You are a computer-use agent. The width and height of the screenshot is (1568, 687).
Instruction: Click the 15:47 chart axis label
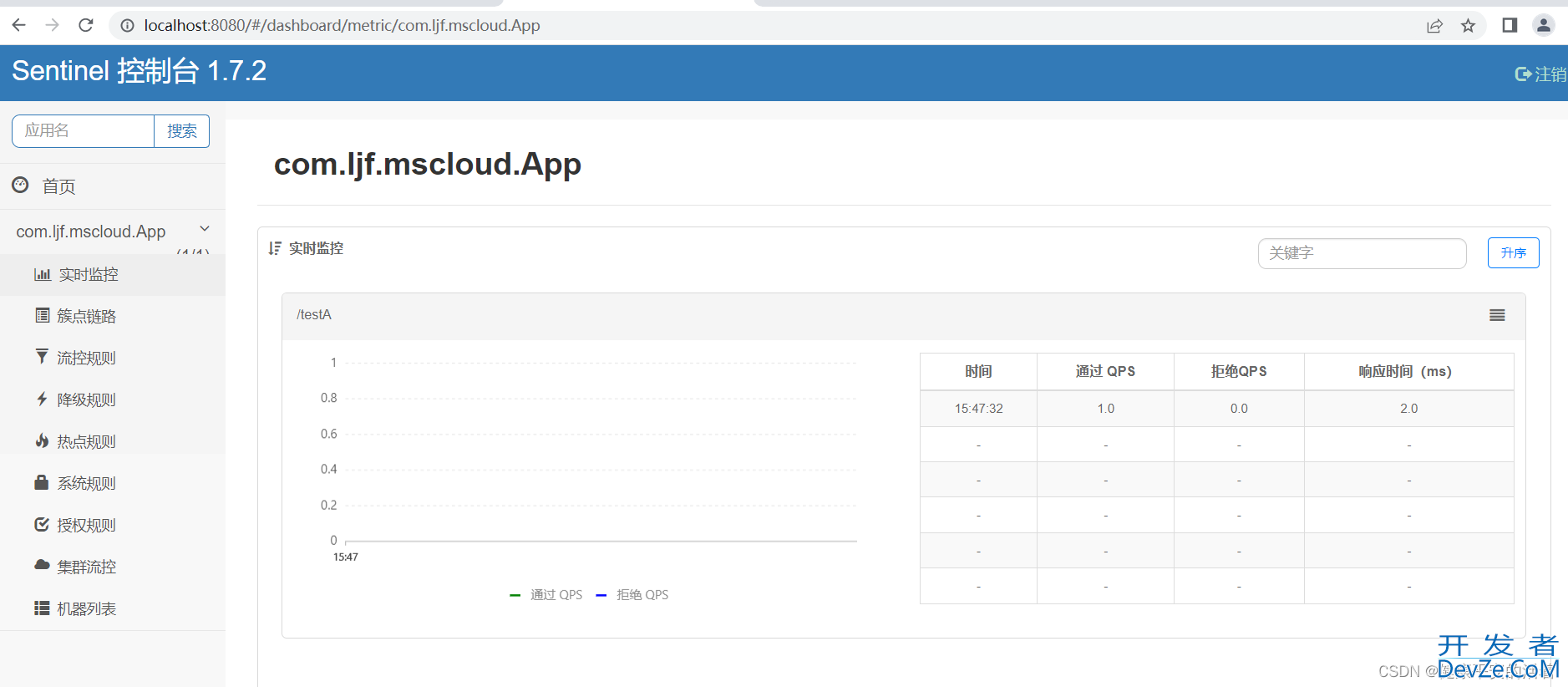tap(346, 557)
